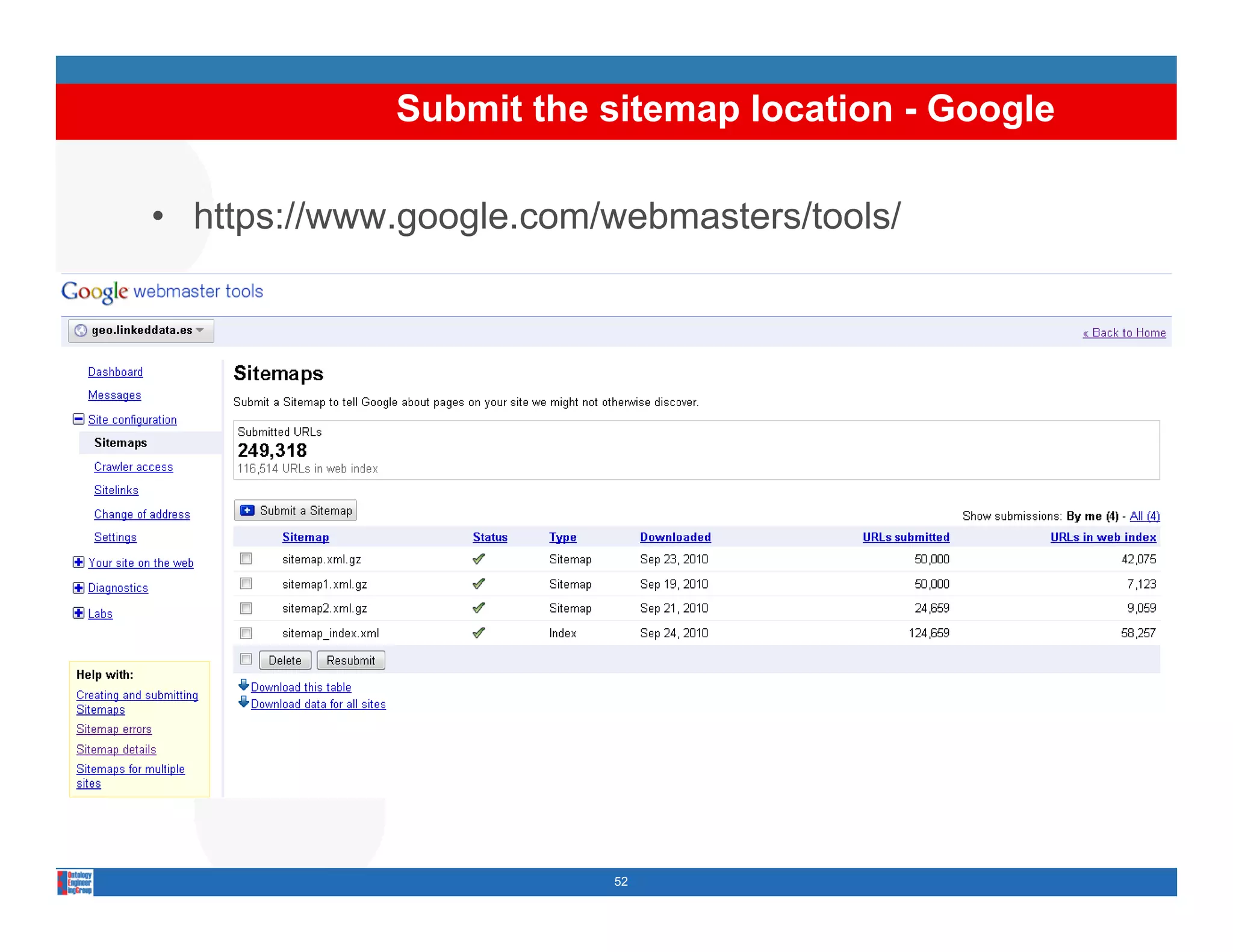Screen dimensions: 1233x952
Task: Click Download data for all sites link
Action: (318, 704)
